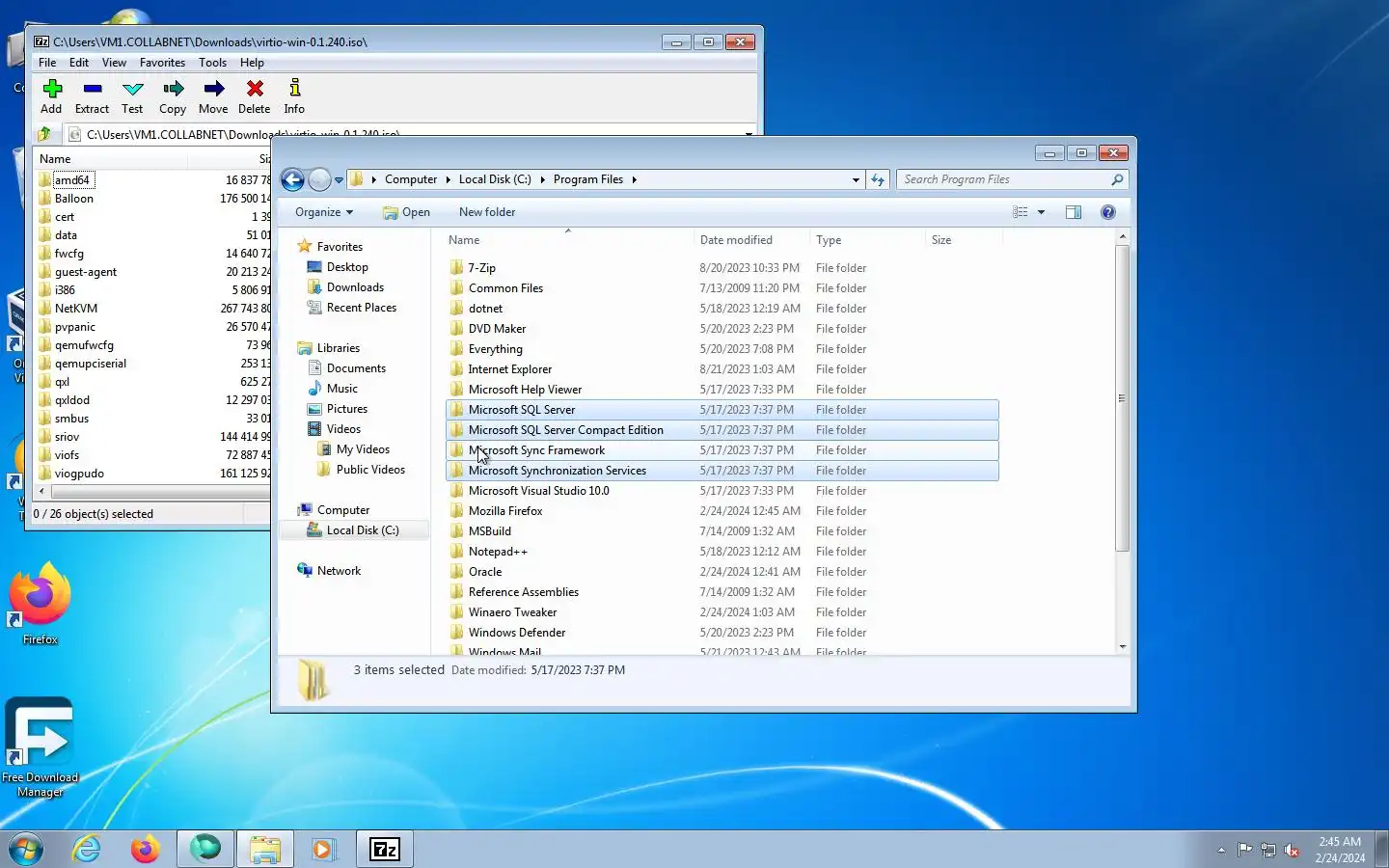Click the clock in the taskbar
Viewport: 1389px width, 868px height.
point(1340,850)
